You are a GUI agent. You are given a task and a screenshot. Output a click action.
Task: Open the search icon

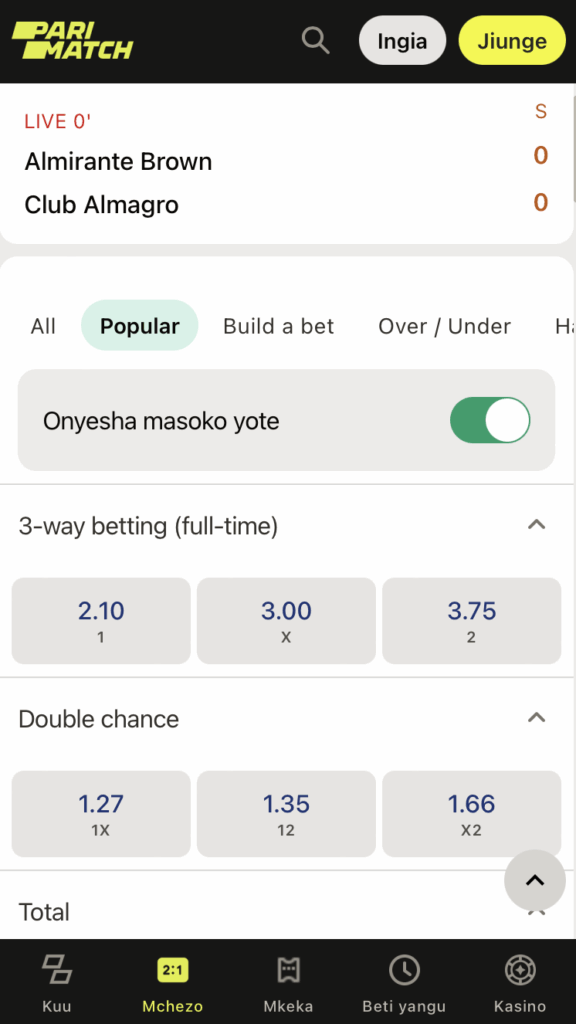click(x=315, y=40)
